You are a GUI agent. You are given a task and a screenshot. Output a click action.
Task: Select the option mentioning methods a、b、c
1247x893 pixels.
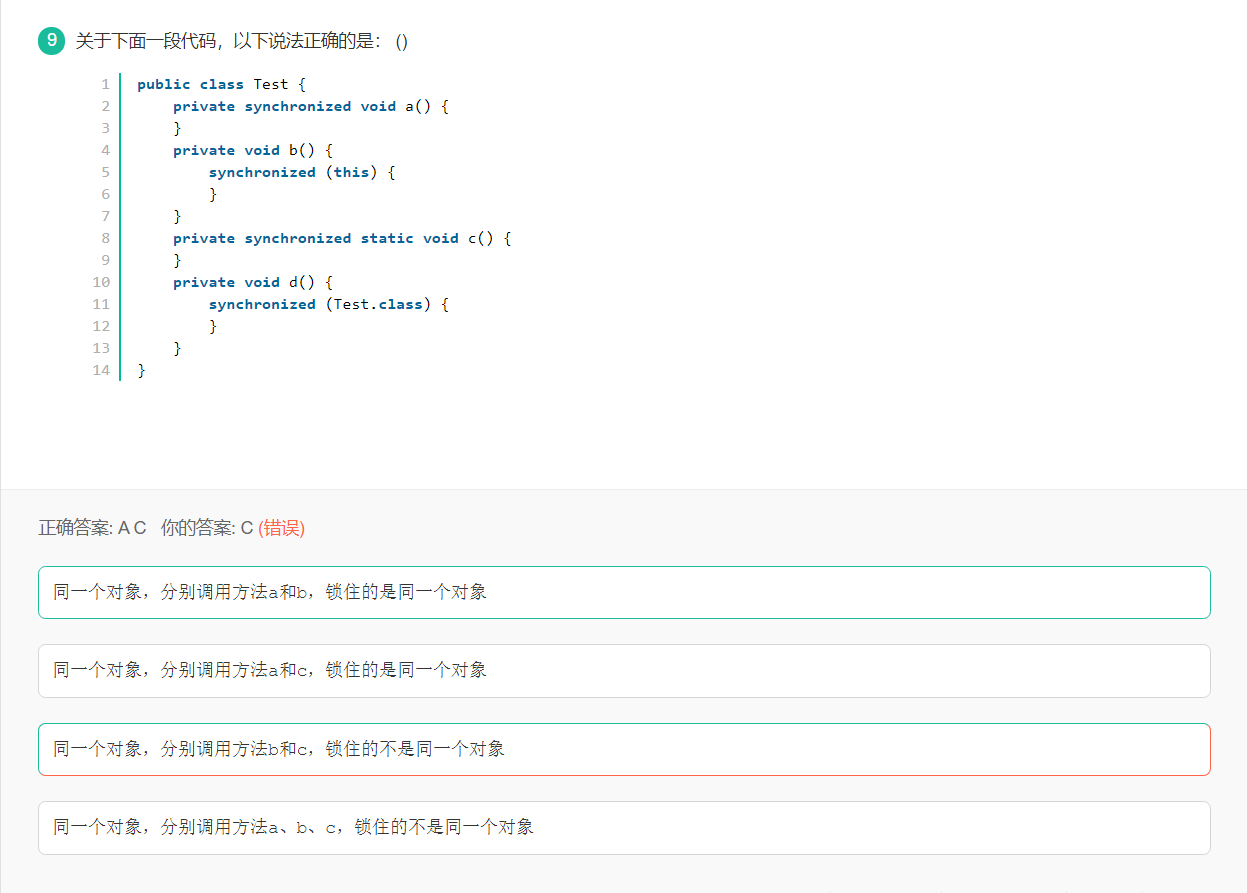(623, 827)
